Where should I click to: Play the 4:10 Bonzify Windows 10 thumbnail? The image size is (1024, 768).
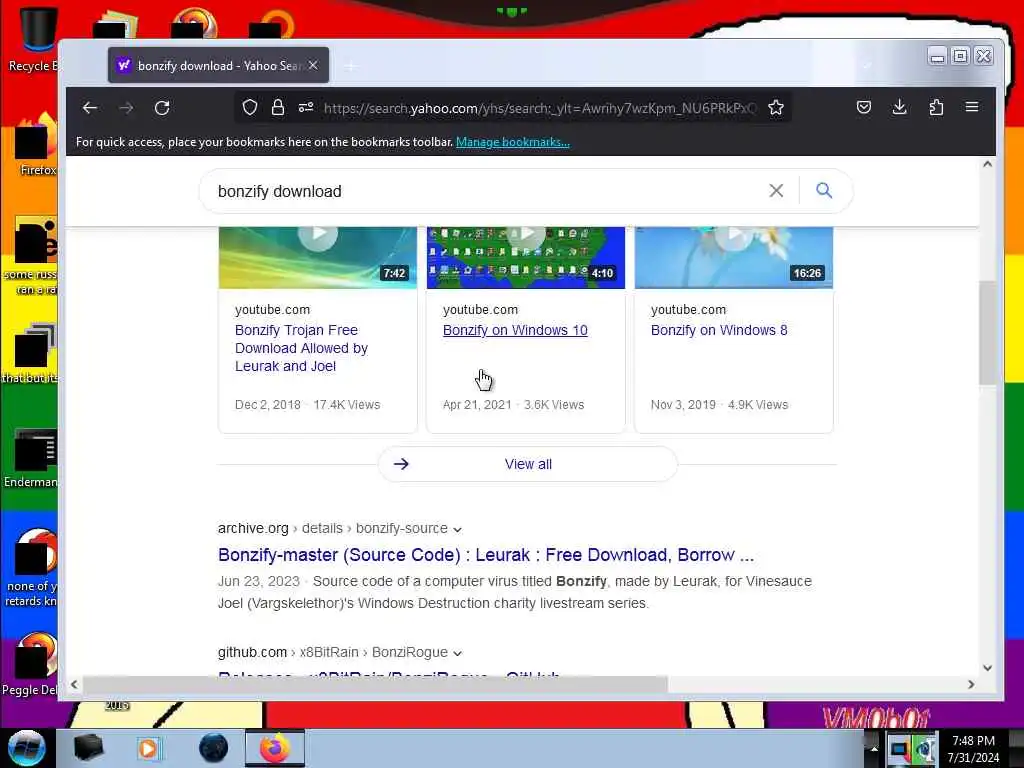tap(526, 257)
